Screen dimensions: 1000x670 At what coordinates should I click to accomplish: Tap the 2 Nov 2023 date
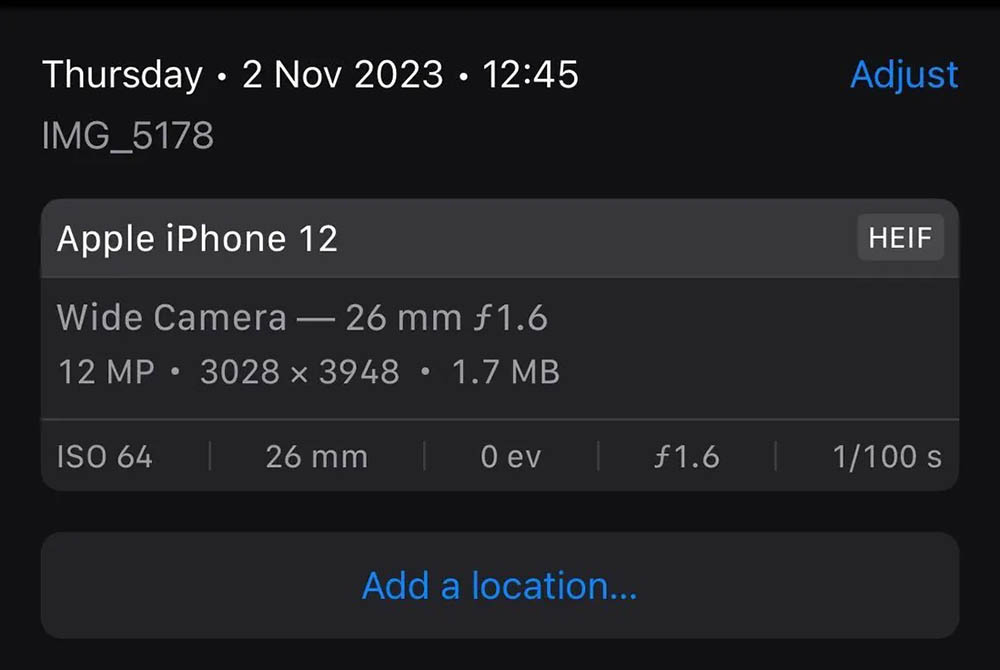click(343, 75)
